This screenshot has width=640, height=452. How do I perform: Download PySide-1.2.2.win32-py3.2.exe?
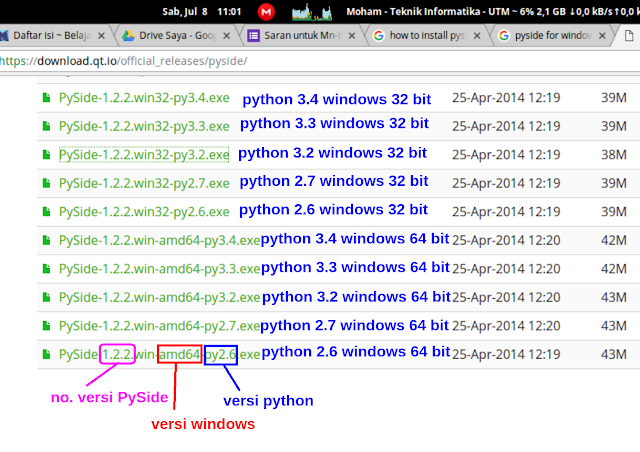[144, 155]
